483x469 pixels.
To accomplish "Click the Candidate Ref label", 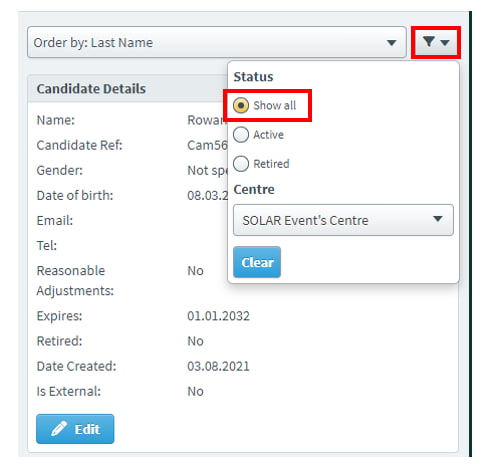I will pos(80,145).
